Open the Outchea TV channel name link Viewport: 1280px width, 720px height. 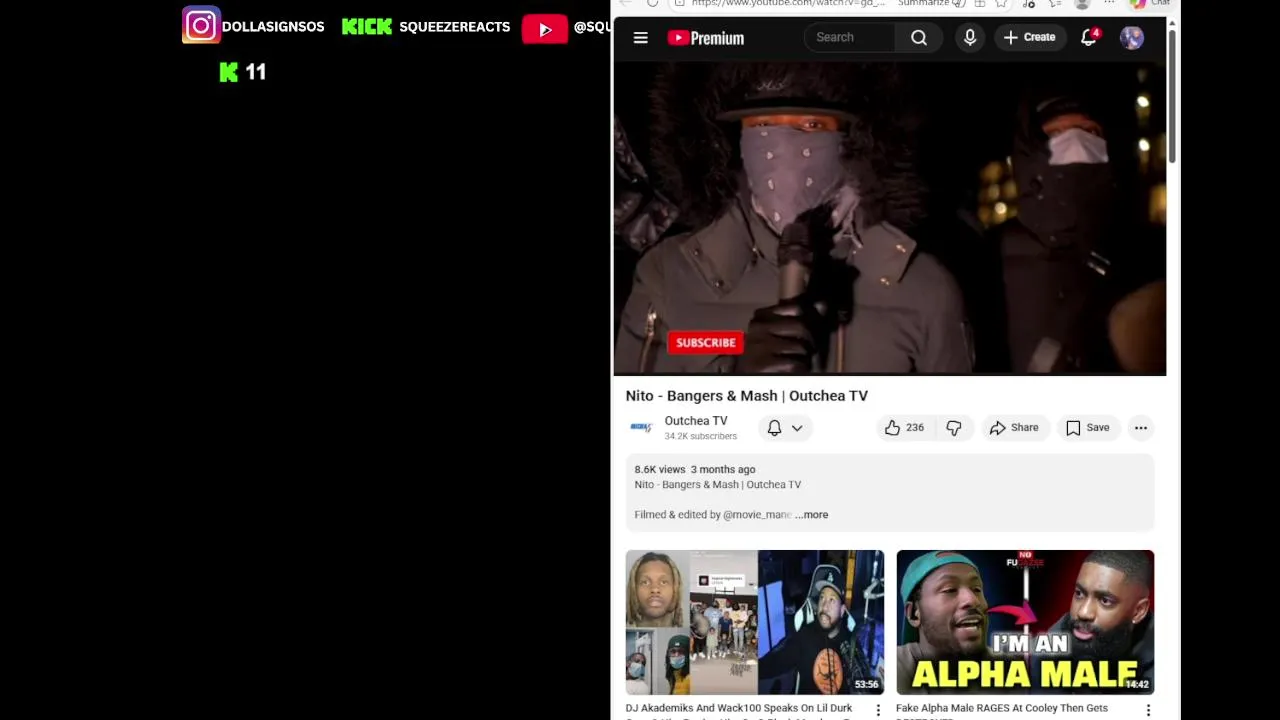pyautogui.click(x=696, y=421)
